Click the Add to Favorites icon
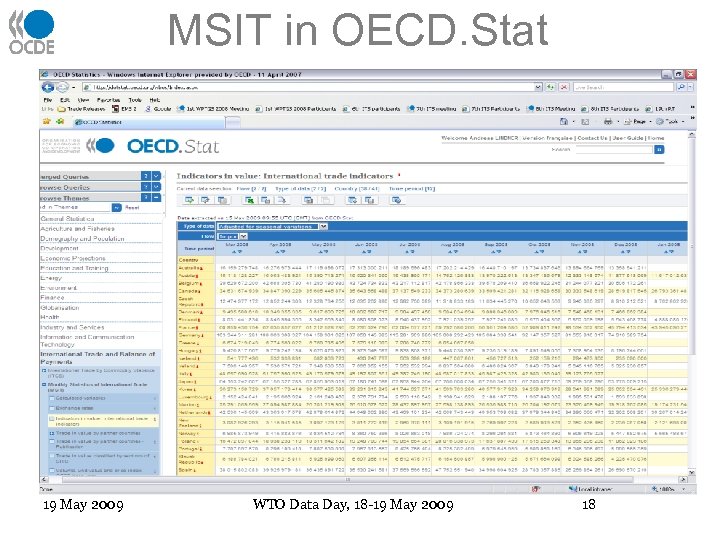The height and width of the screenshot is (540, 720). tap(60, 122)
